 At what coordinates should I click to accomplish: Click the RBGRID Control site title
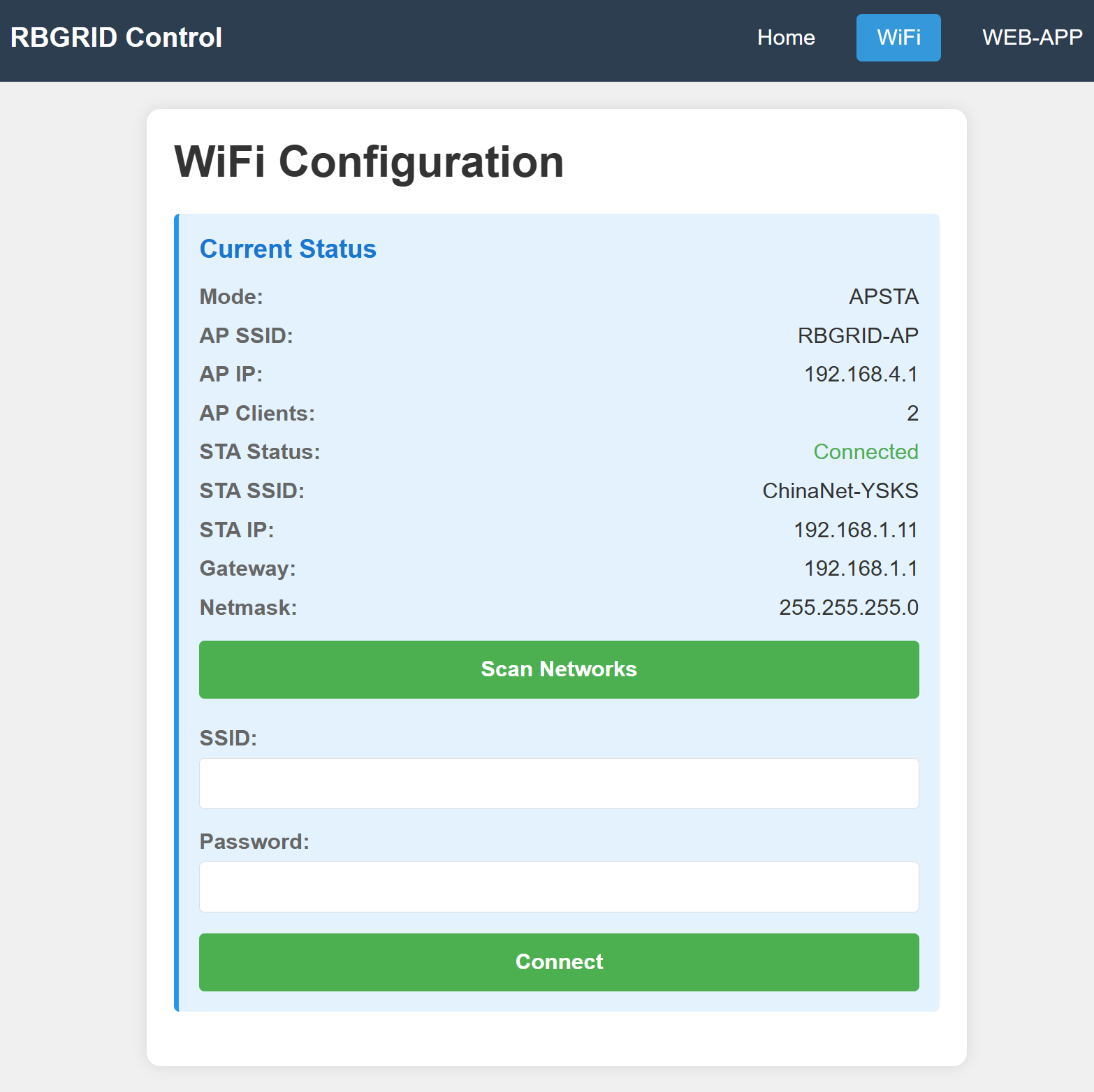click(116, 38)
